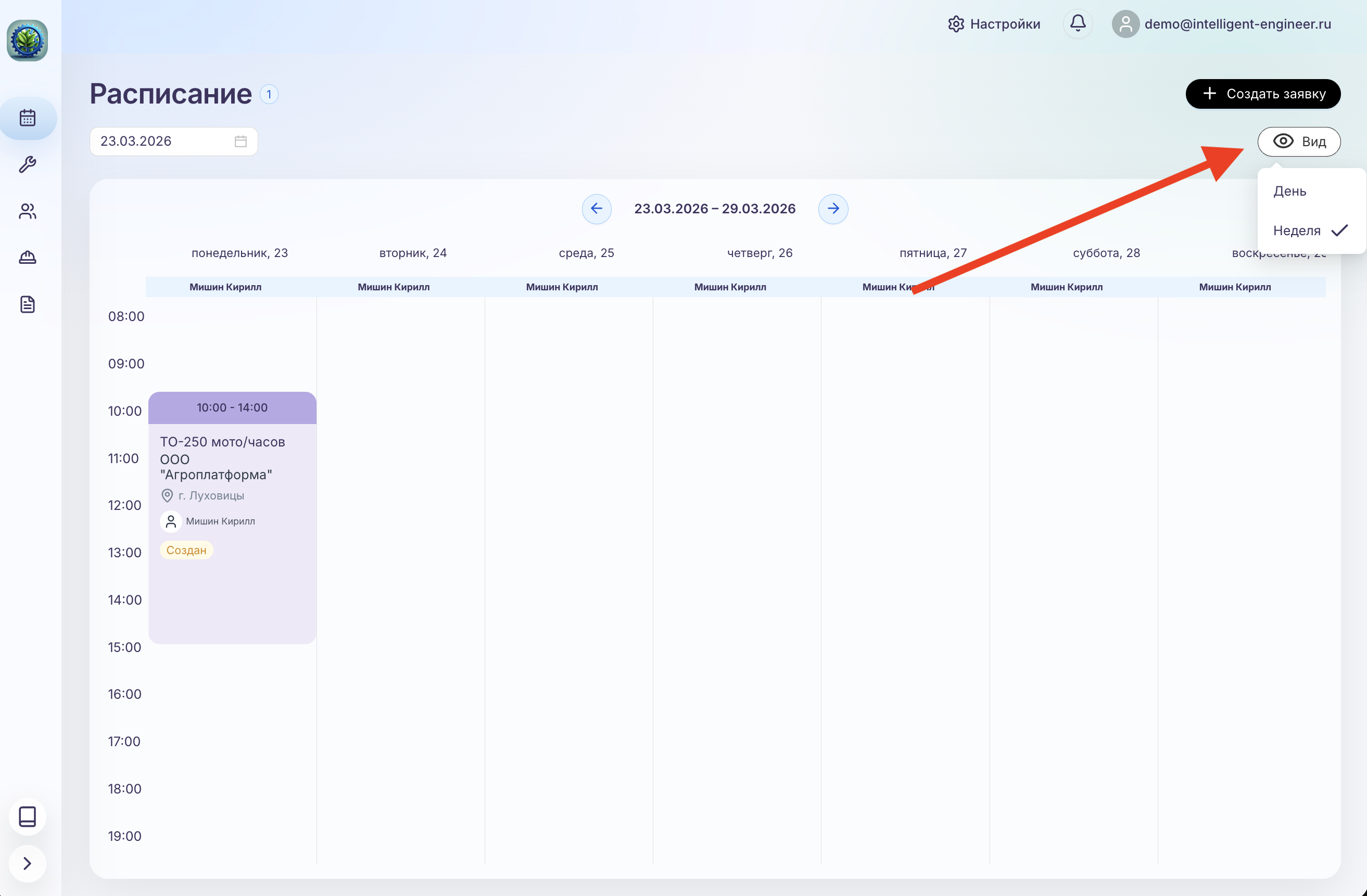Click the user avatar icon
The width and height of the screenshot is (1367, 896).
pos(1125,24)
